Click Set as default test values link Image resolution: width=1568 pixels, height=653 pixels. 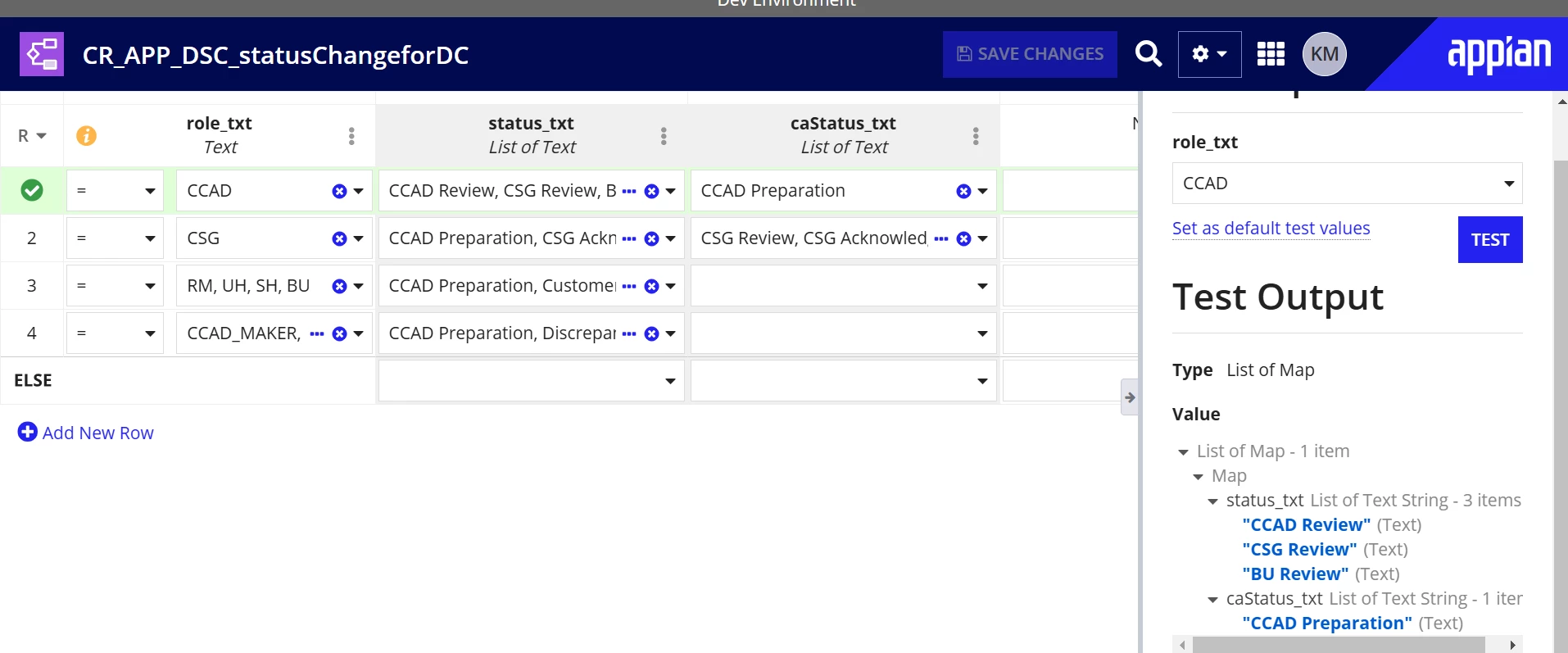coord(1271,228)
